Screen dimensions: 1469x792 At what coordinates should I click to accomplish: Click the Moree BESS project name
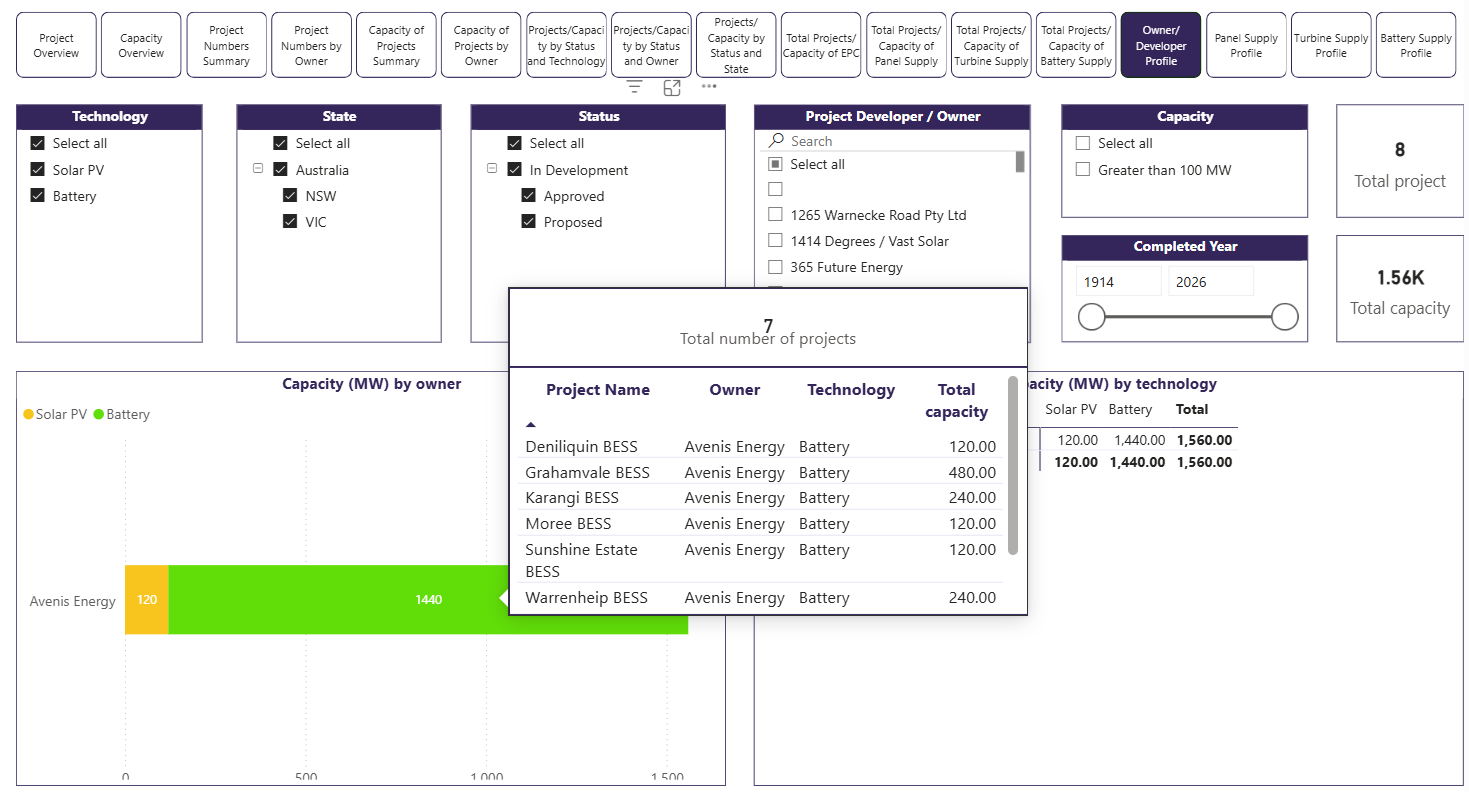(568, 524)
